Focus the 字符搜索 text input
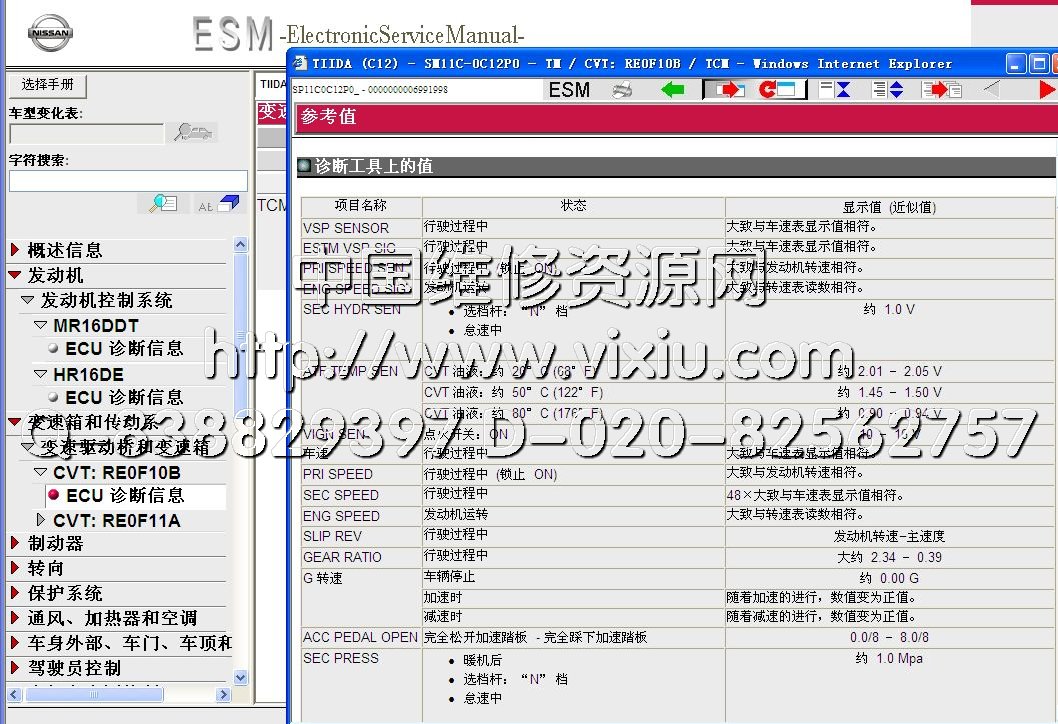1058x724 pixels. [x=128, y=181]
